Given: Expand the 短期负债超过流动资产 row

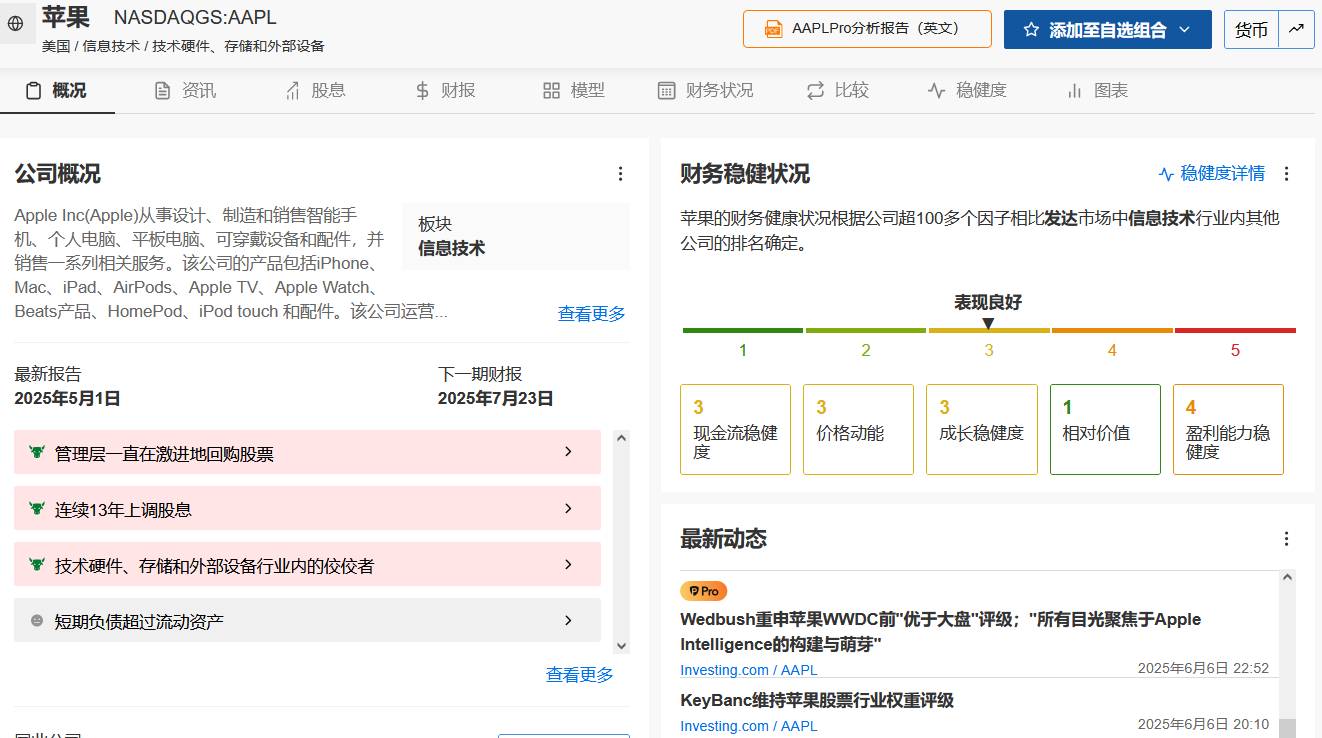Looking at the screenshot, I should point(307,620).
